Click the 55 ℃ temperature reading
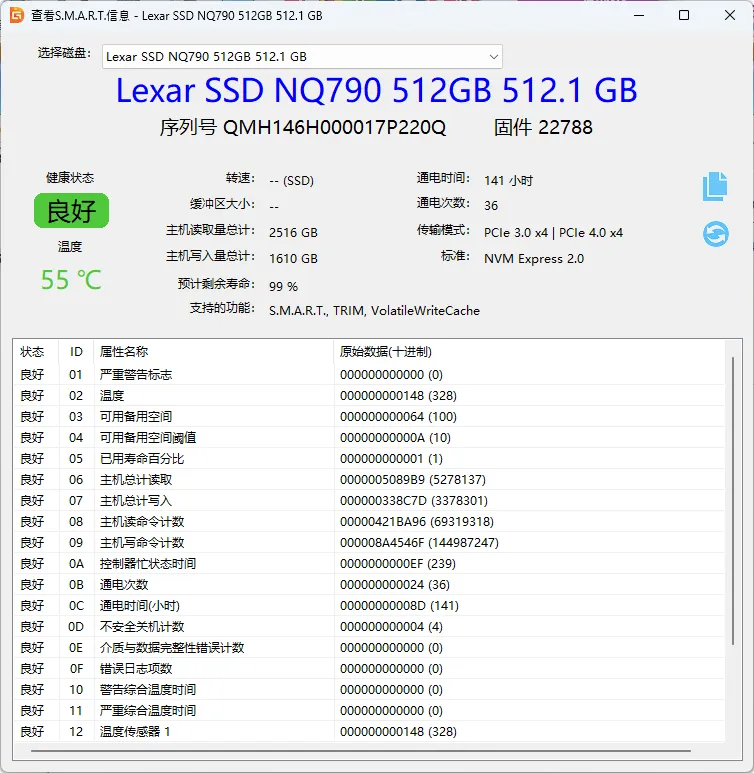 71,280
